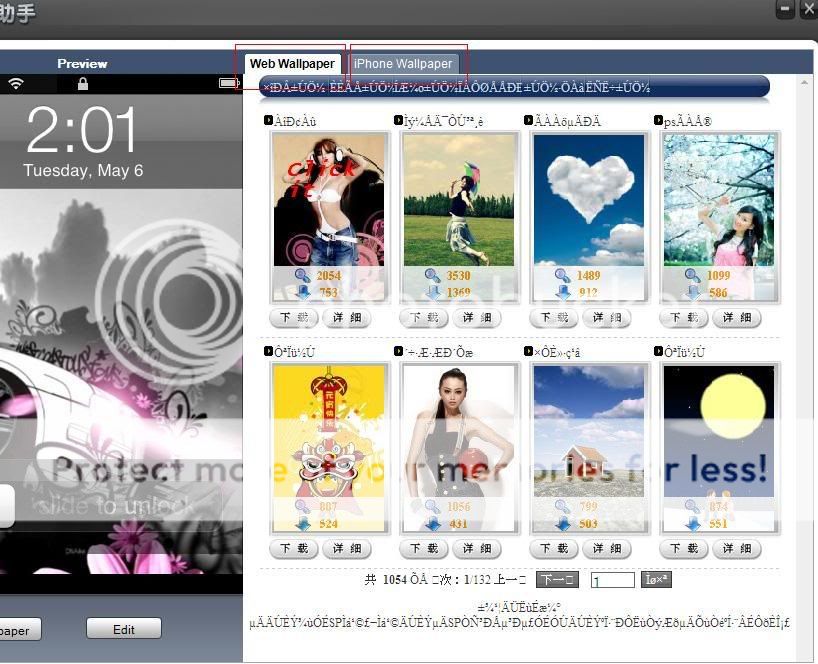818x664 pixels.
Task: Click the download arrow icon beside 551
Action: pyautogui.click(x=693, y=523)
